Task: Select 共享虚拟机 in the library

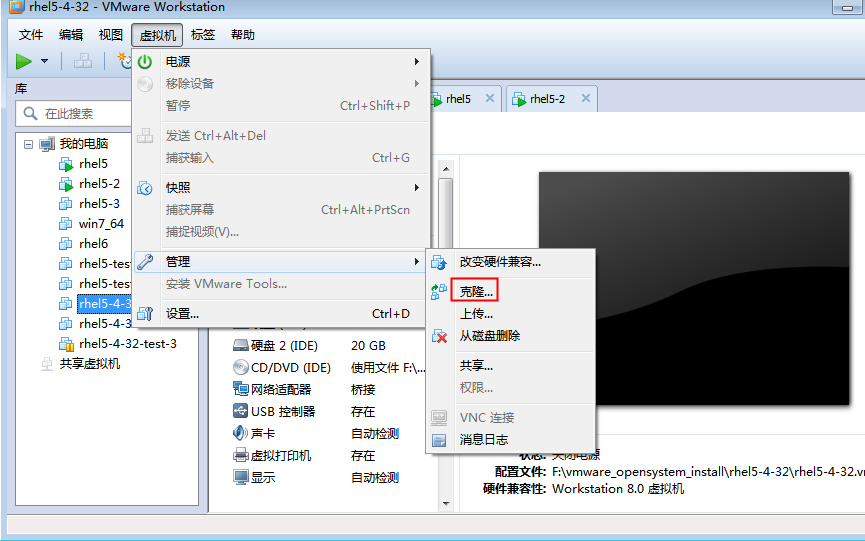Action: (x=90, y=364)
